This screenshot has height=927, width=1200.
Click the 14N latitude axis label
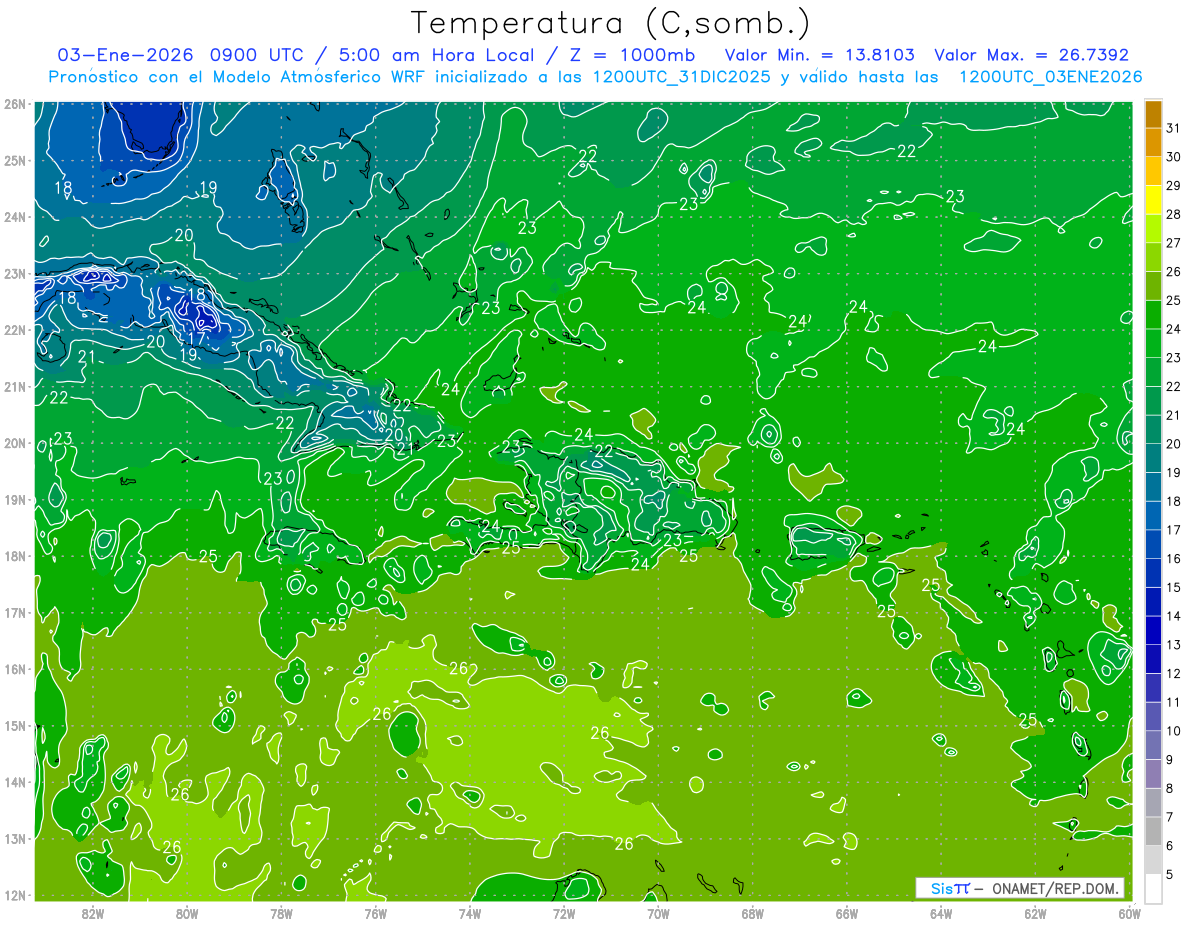click(x=14, y=782)
